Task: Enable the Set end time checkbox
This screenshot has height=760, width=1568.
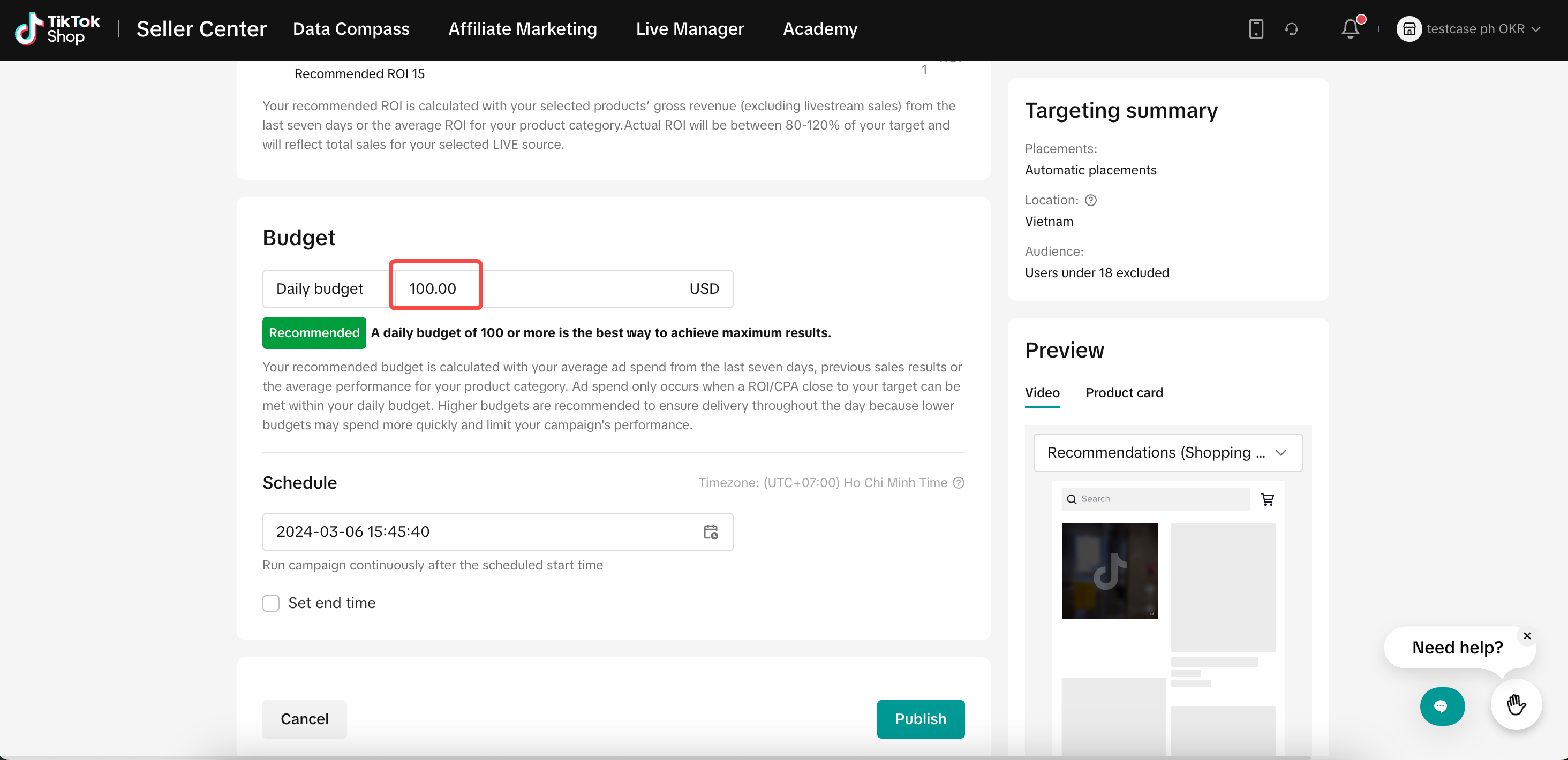Action: (271, 603)
